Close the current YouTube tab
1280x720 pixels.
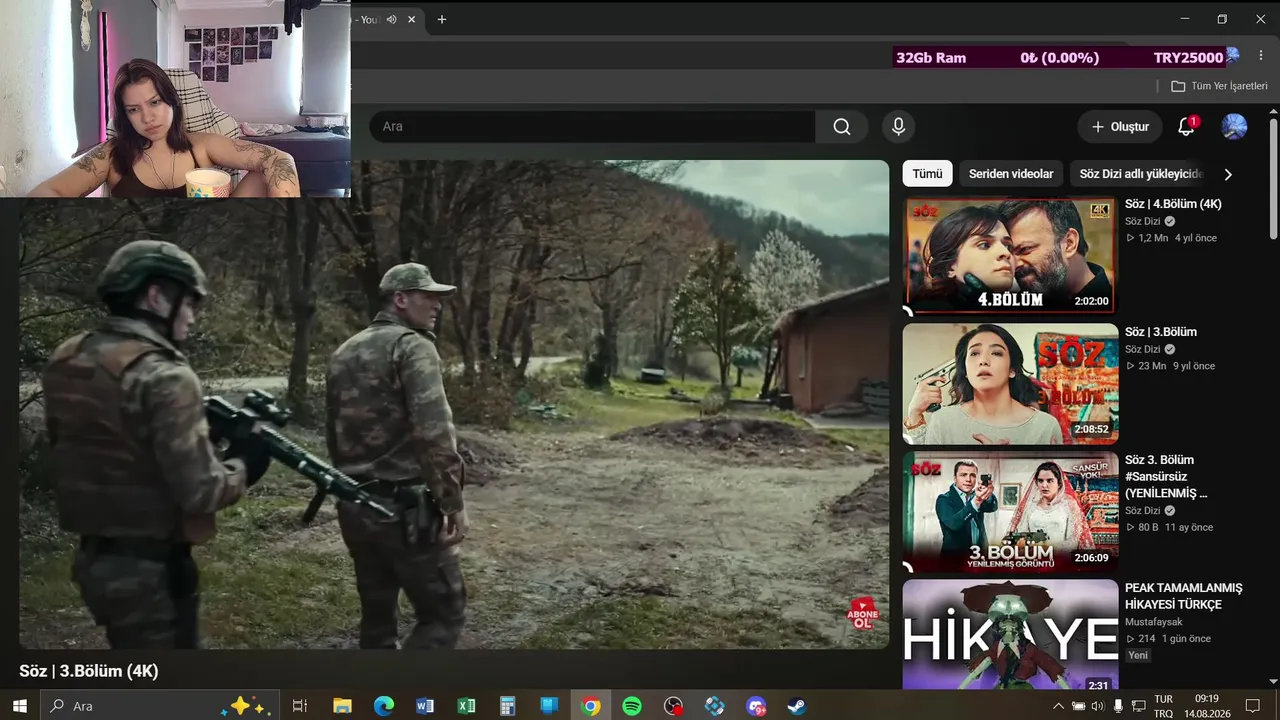(411, 19)
